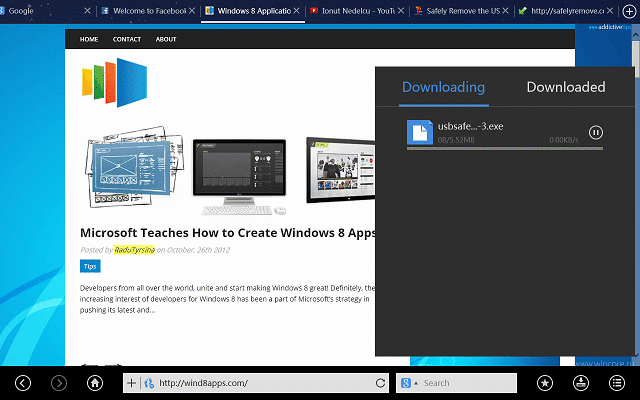Reload the page with the refresh icon
The height and width of the screenshot is (400, 640).
[x=380, y=383]
